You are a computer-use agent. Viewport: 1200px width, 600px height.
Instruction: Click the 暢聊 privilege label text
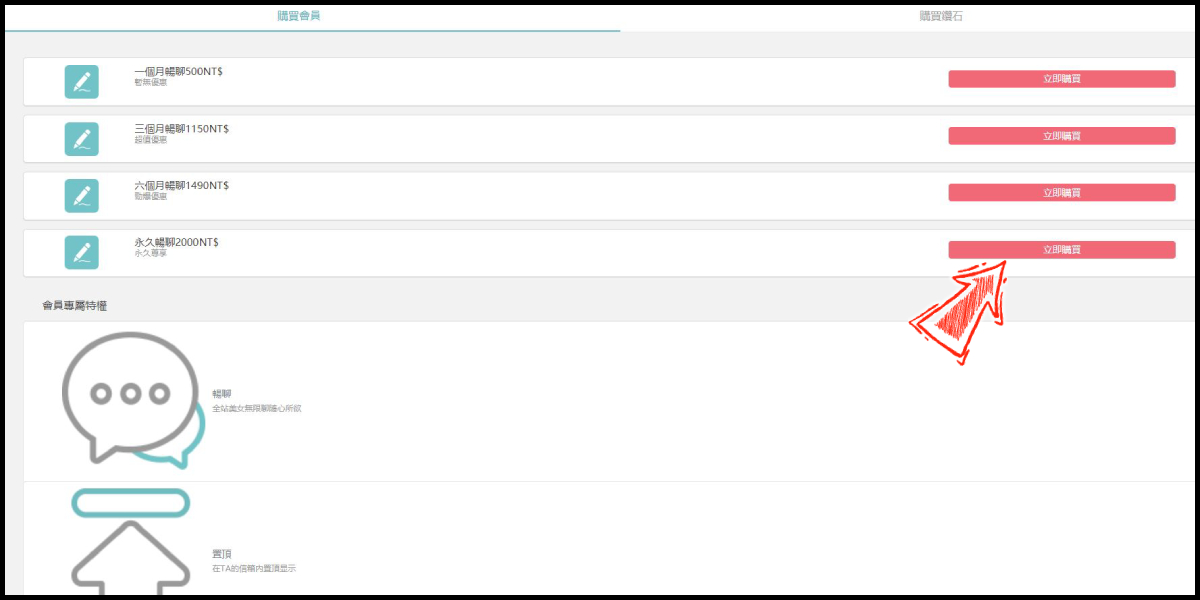[221, 394]
